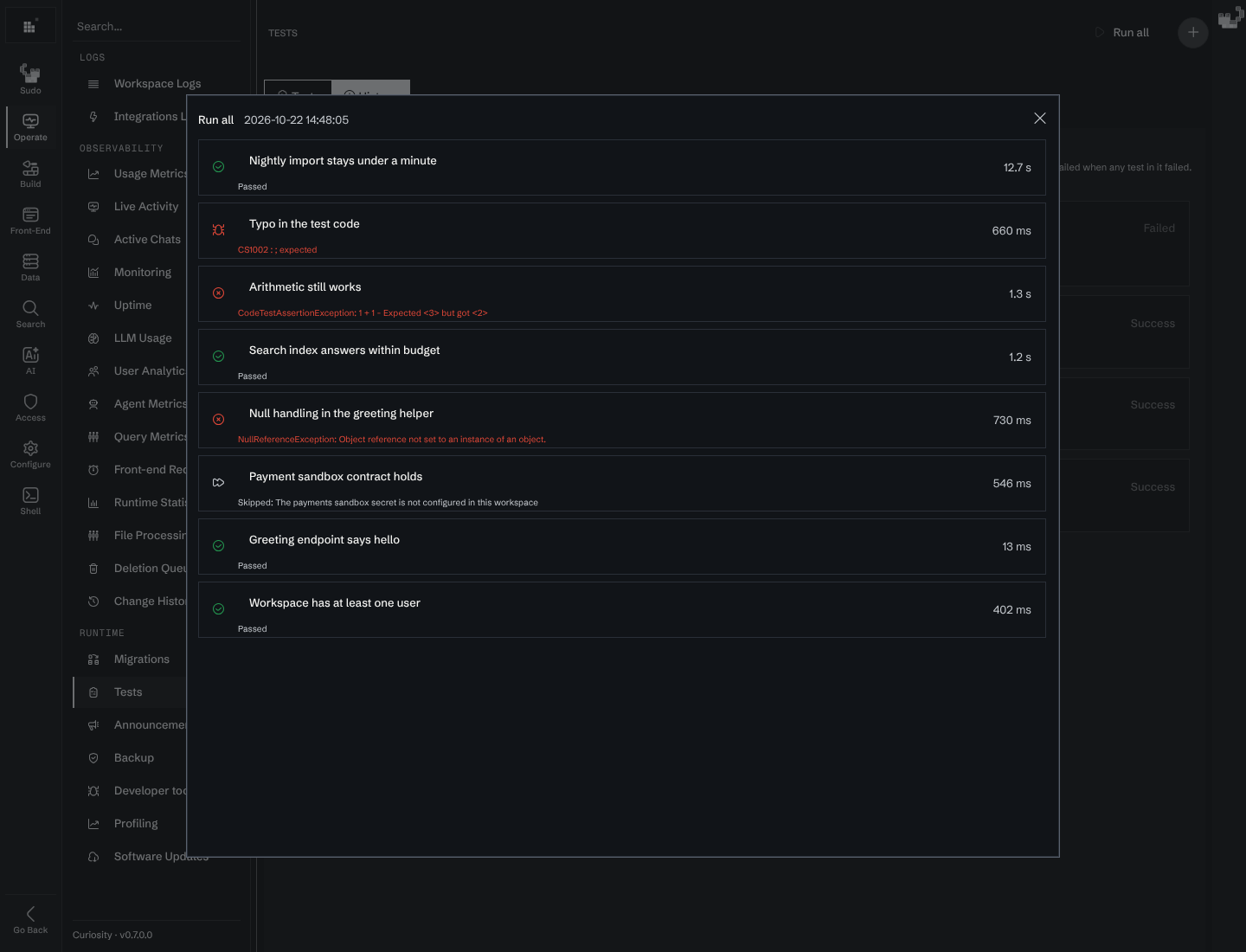Open the Arithmetic still works result
This screenshot has height=952, width=1246.
(622, 294)
